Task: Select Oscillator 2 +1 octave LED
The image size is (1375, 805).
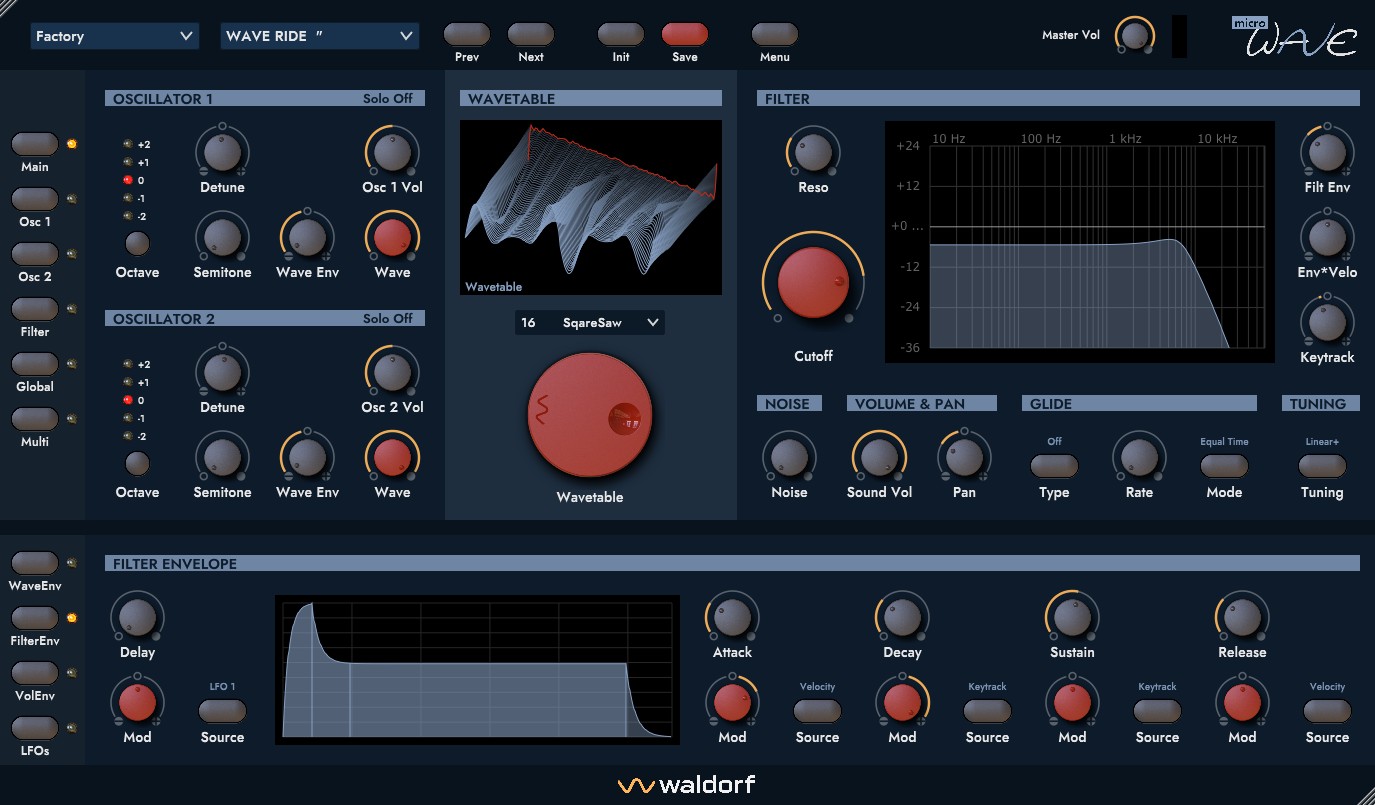Action: pyautogui.click(x=128, y=382)
